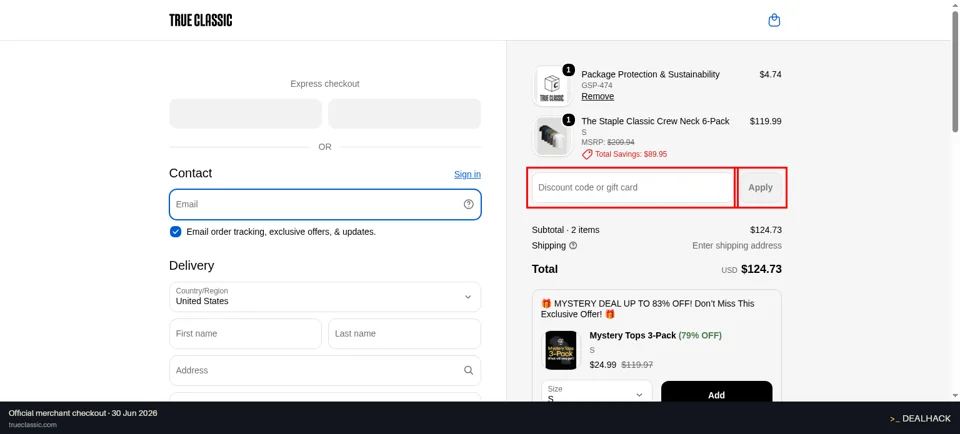Click the Shipping info question mark icon
This screenshot has width=960, height=434.
coord(573,245)
